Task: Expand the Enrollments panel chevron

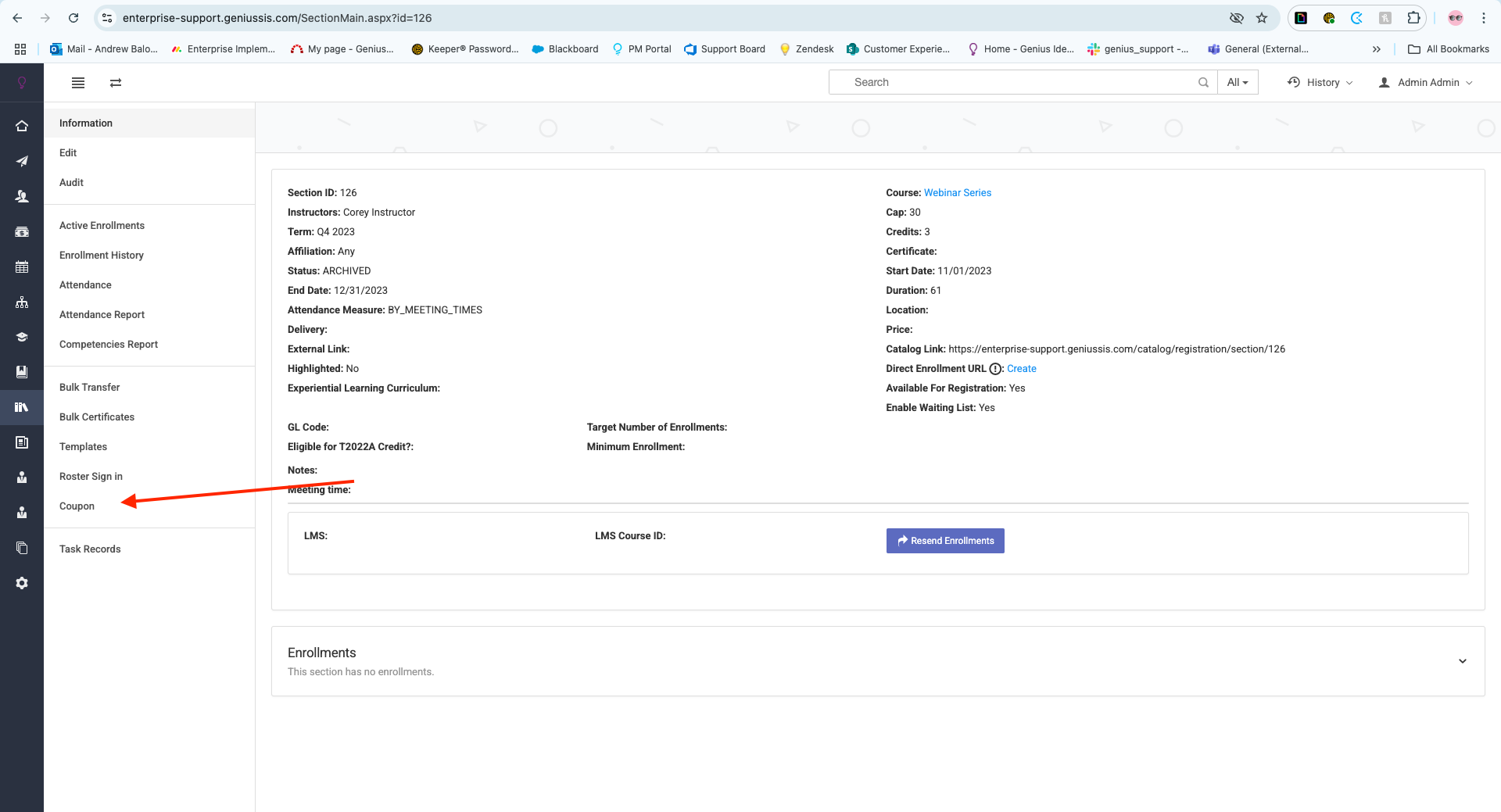Action: coord(1463,661)
